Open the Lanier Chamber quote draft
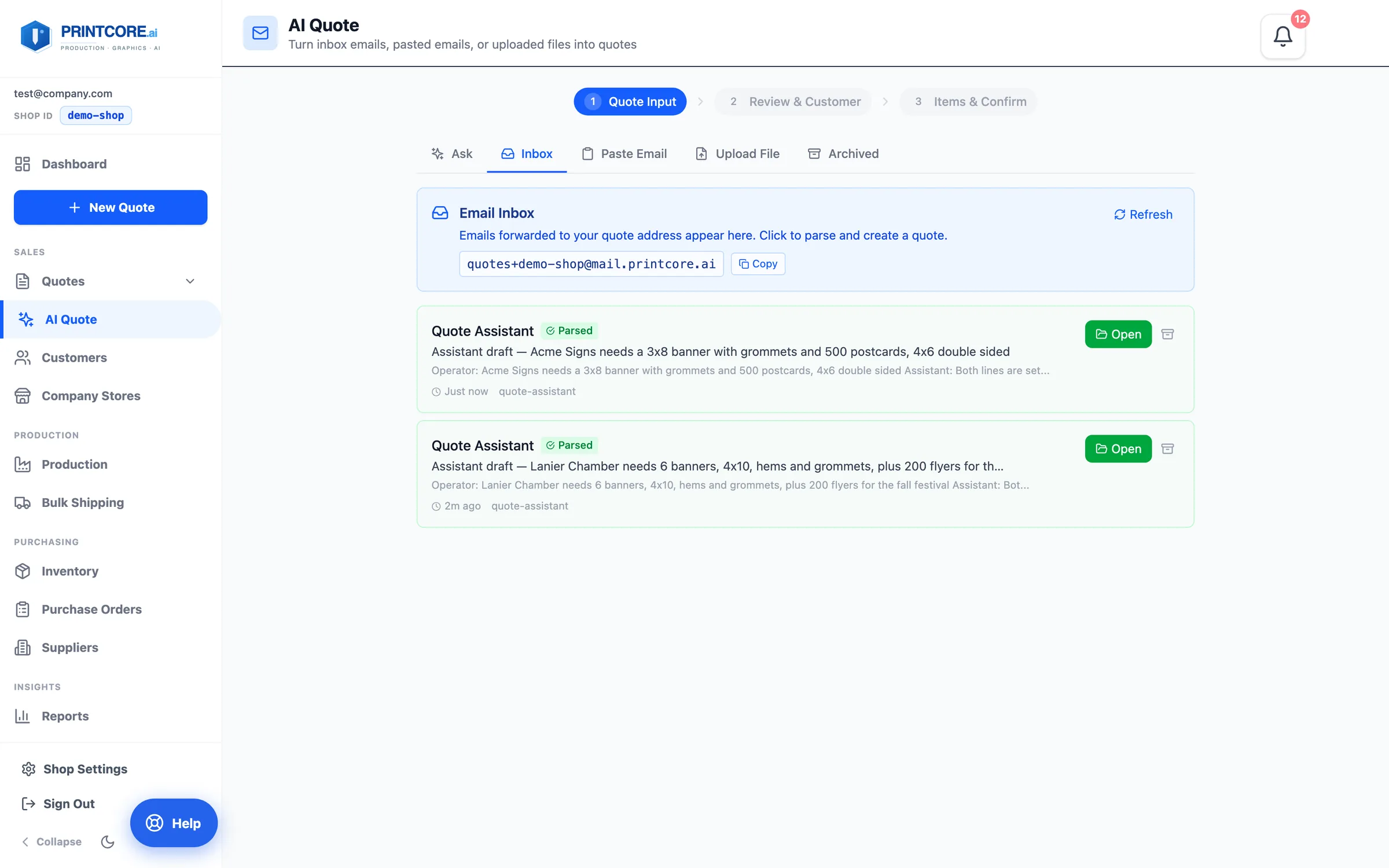Screen dimensions: 1389x868 click(1118, 448)
